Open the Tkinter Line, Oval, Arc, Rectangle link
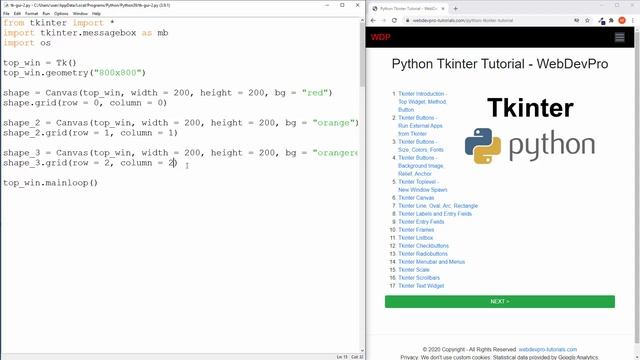 click(x=438, y=206)
